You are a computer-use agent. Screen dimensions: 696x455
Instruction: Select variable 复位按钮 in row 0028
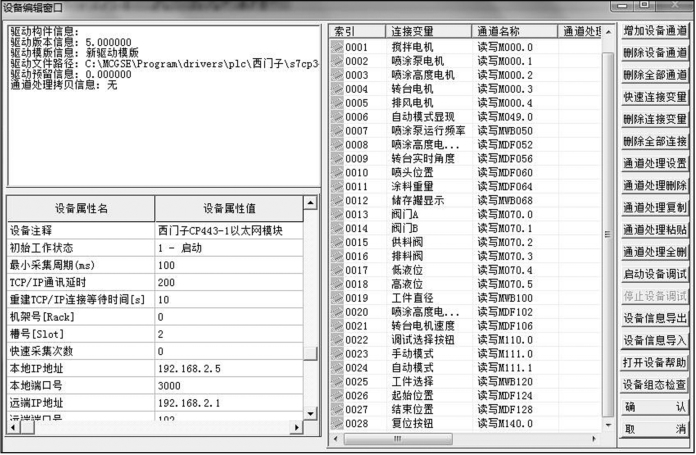pyautogui.click(x=412, y=423)
